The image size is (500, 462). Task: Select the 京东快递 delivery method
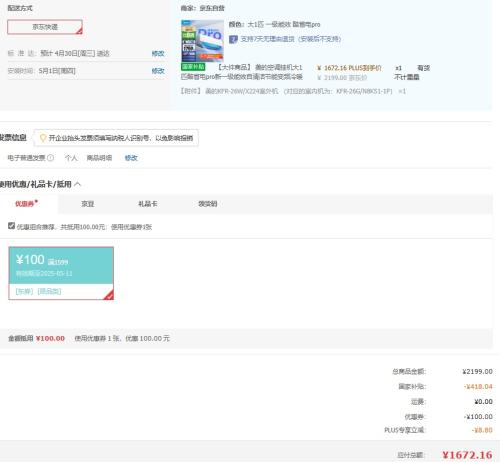[x=45, y=27]
